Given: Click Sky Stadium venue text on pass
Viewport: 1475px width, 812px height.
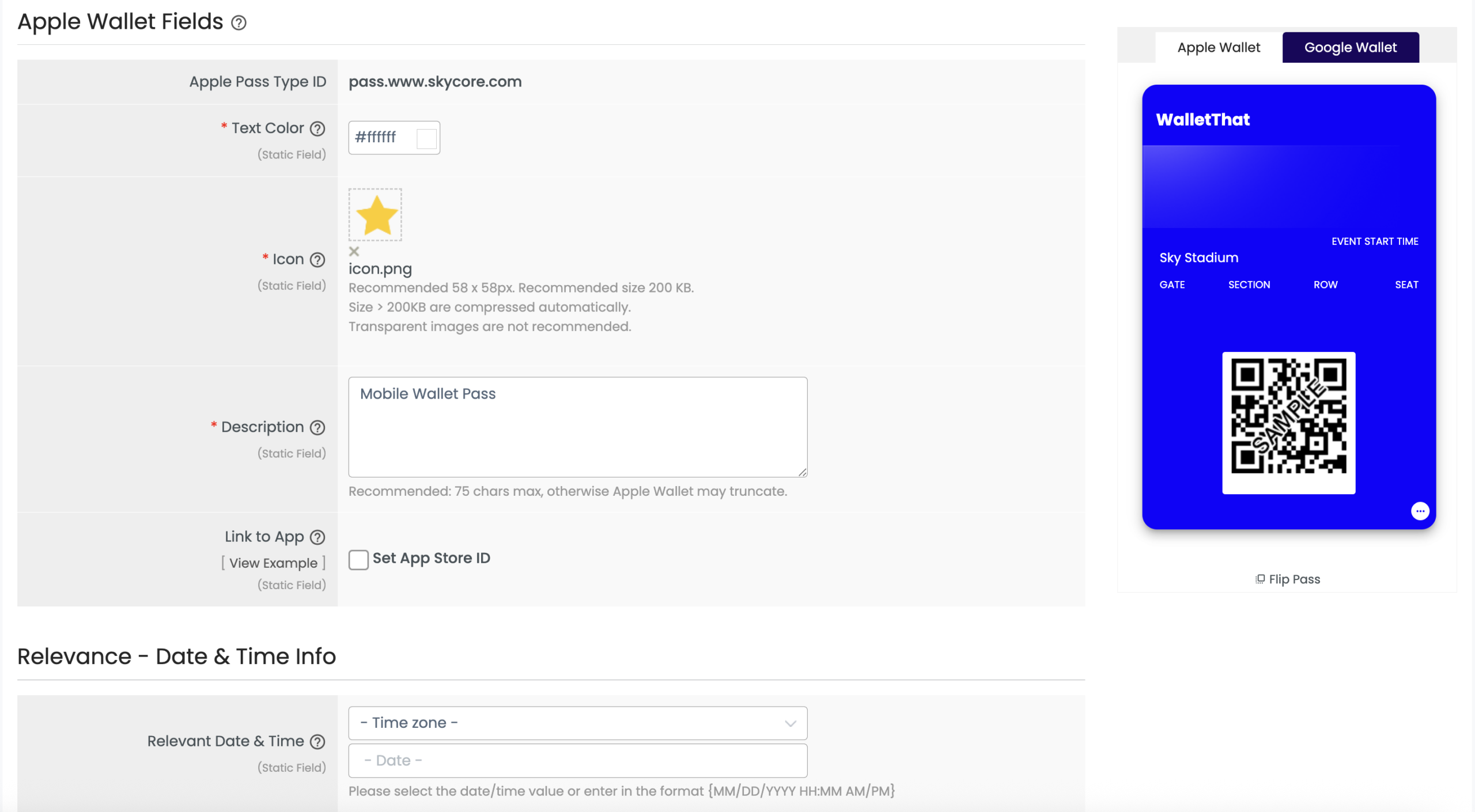Looking at the screenshot, I should click(x=1198, y=257).
